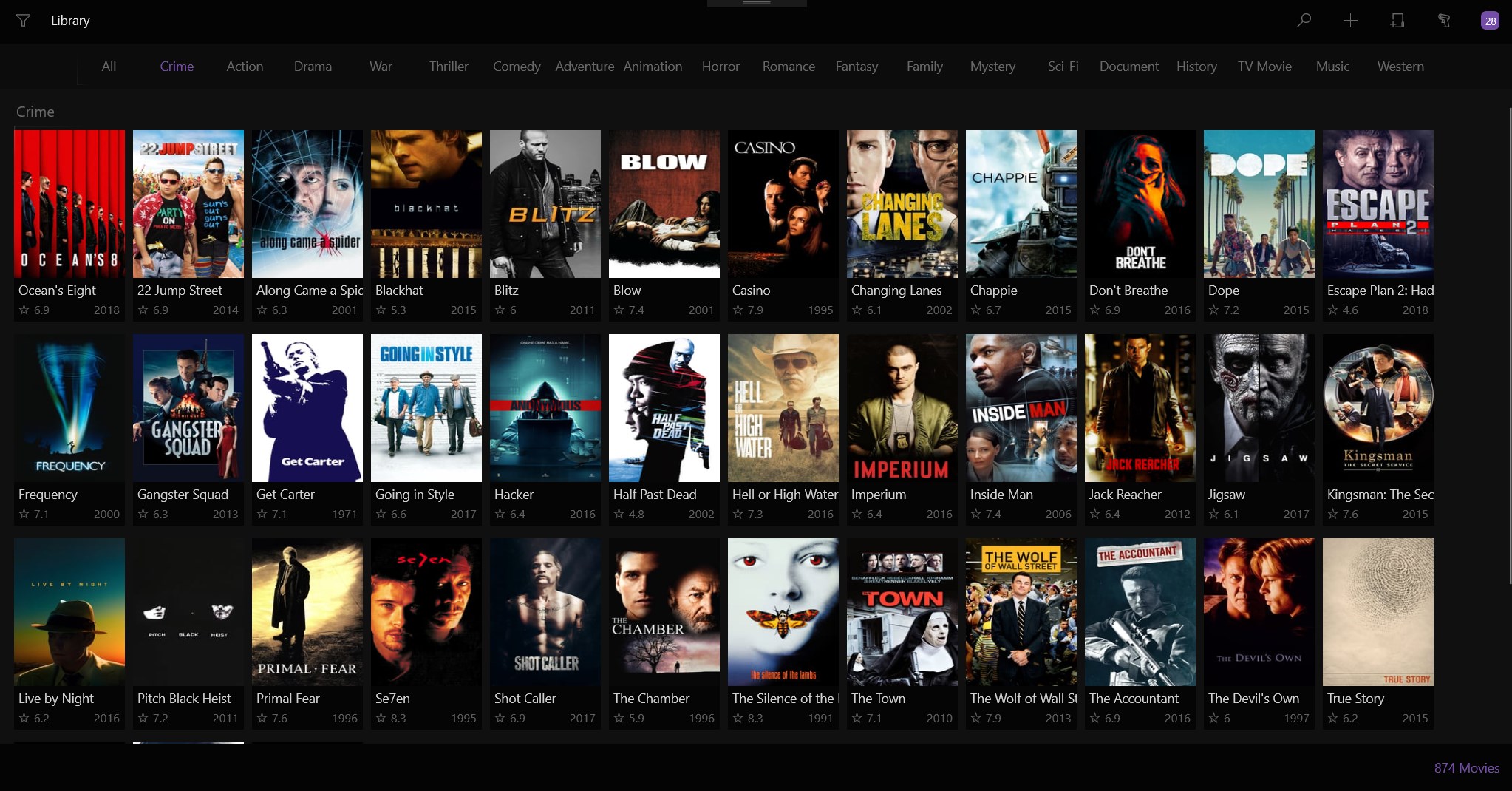Click the star rating icon beside Casino
This screenshot has width=1512, height=791.
(737, 310)
